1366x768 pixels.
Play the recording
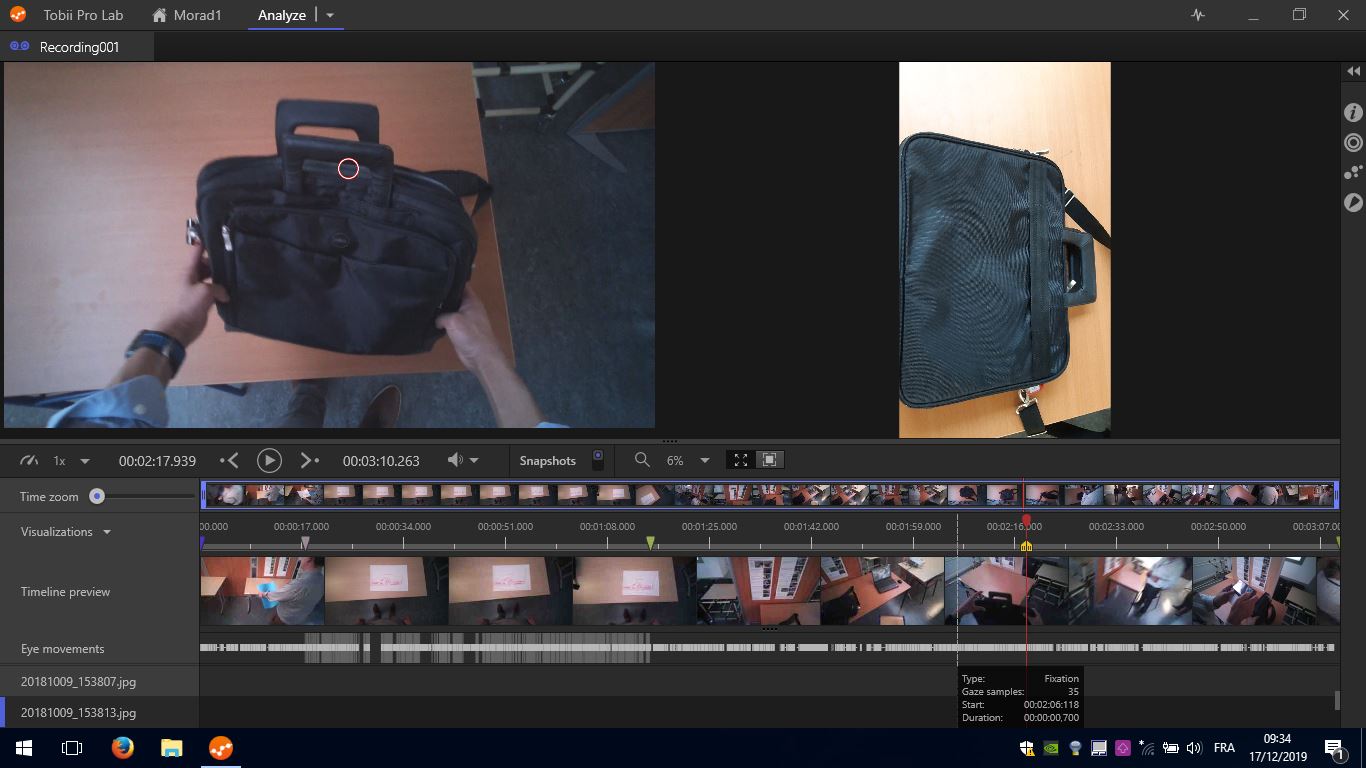point(269,460)
